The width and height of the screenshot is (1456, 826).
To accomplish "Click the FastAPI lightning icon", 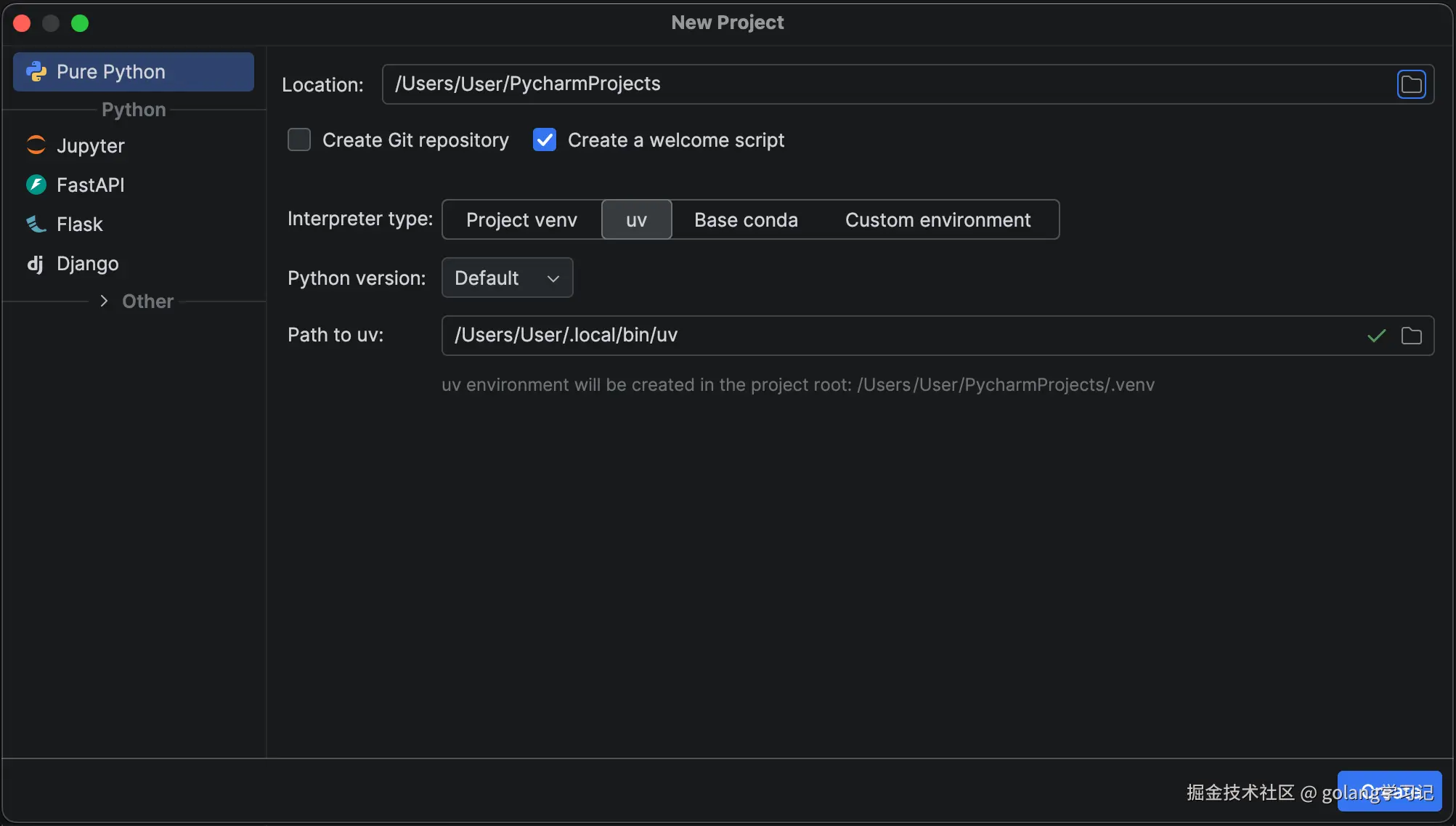I will [36, 185].
